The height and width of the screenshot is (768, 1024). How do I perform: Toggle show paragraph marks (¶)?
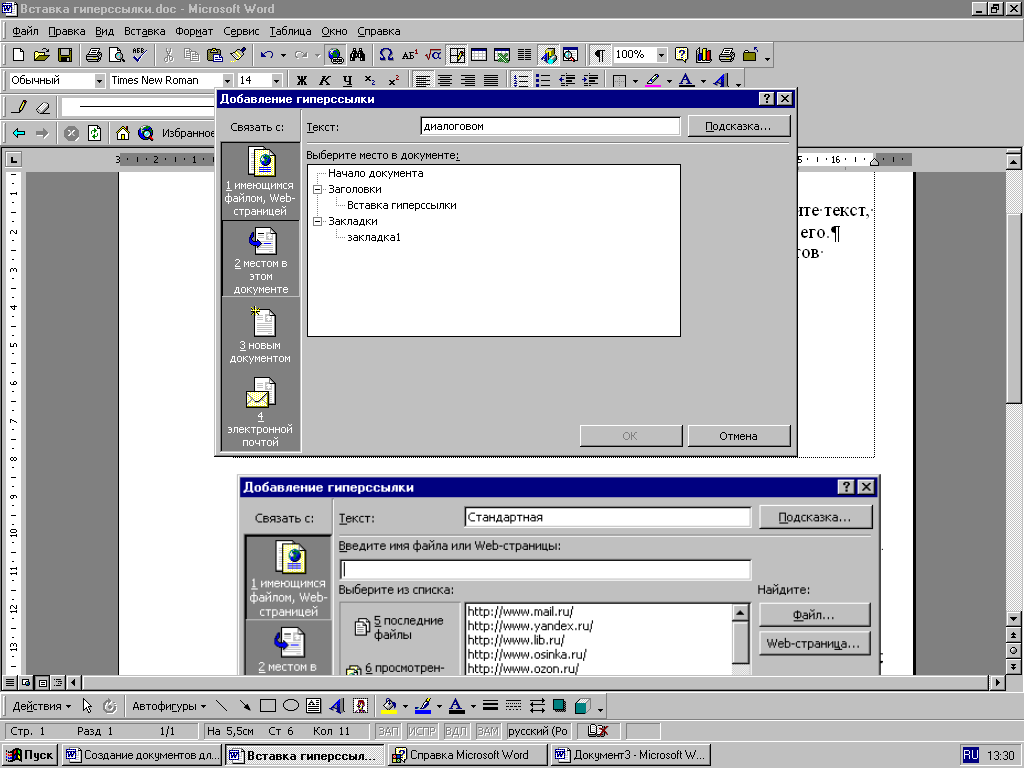599,55
